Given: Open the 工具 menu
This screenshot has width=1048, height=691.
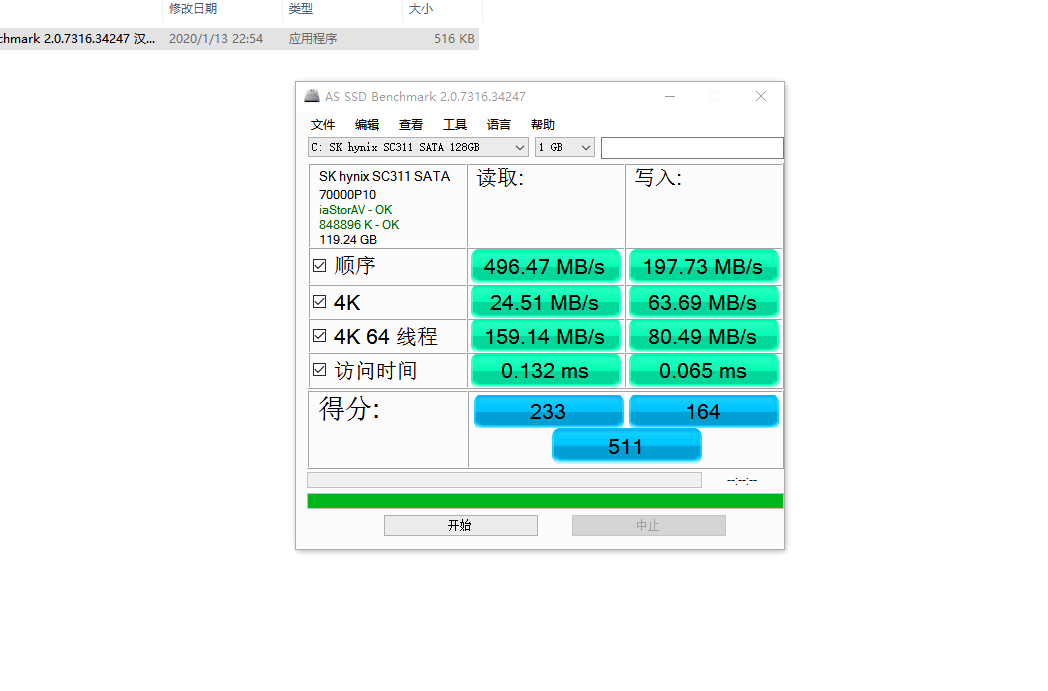Looking at the screenshot, I should [x=455, y=124].
